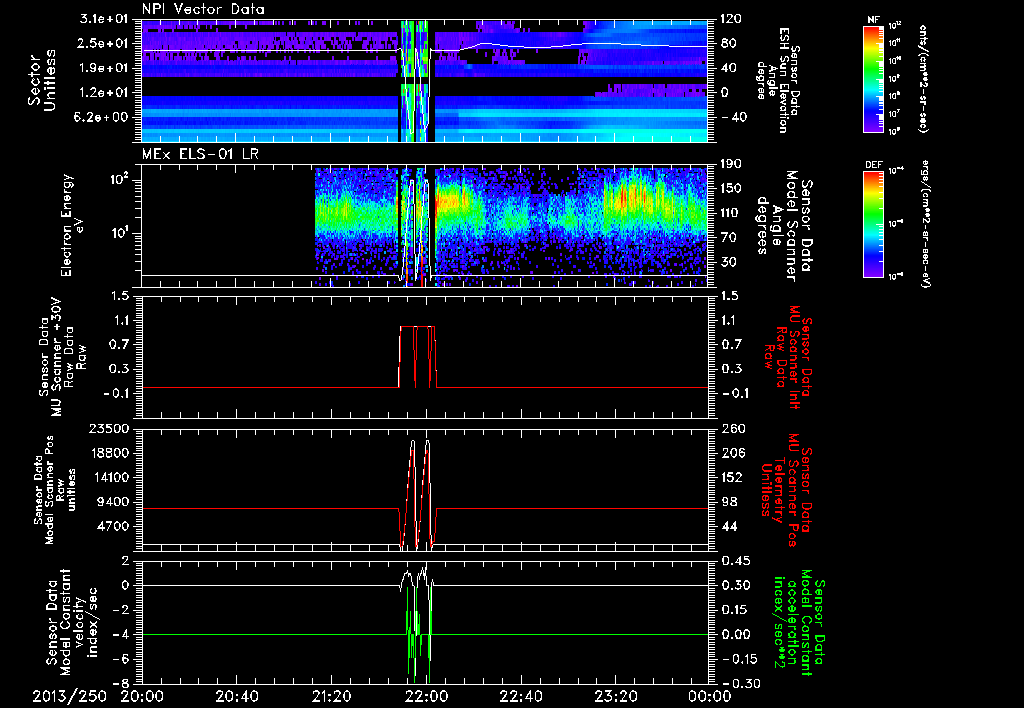Select the 'NPI Vector Data' panel title
This screenshot has height=708, width=1024.
point(203,9)
